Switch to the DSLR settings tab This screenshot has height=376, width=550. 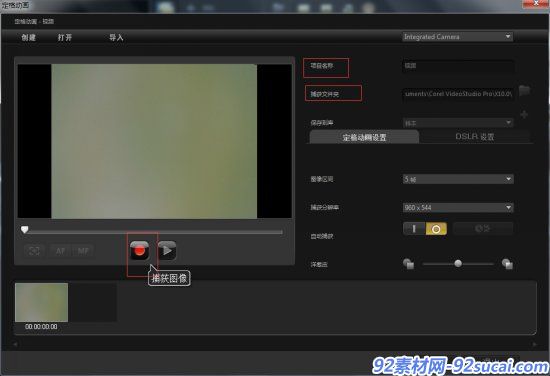pos(475,136)
